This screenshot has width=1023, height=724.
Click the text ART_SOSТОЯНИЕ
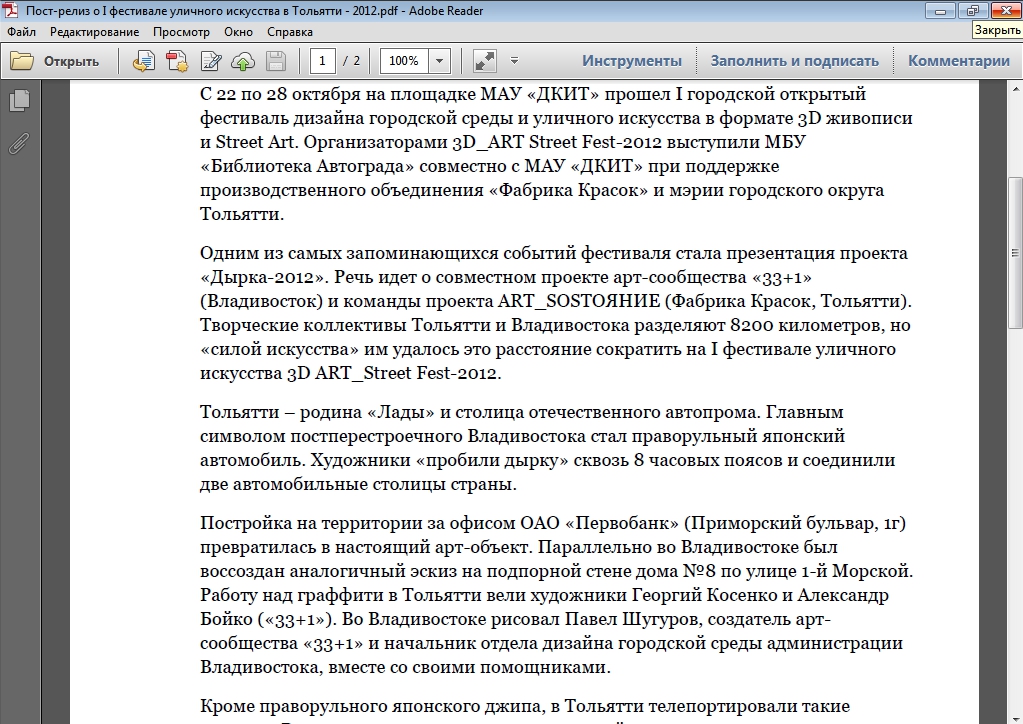579,301
